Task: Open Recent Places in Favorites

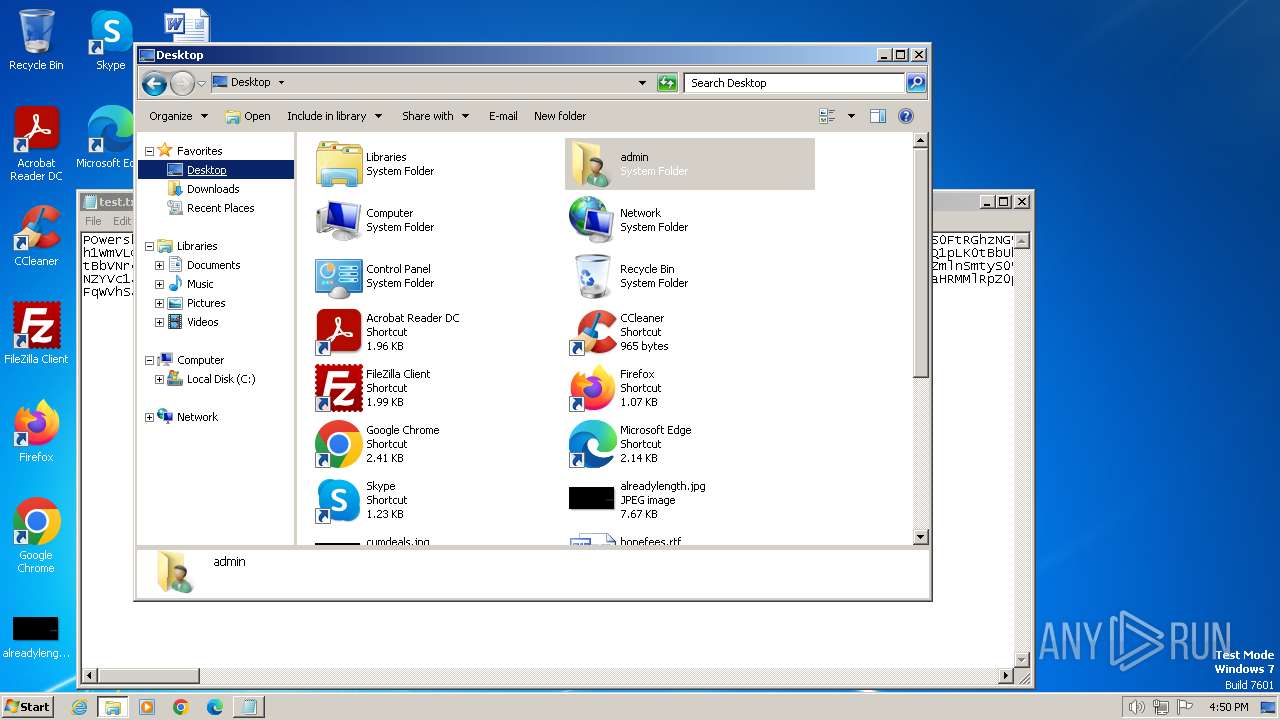Action: [220, 208]
